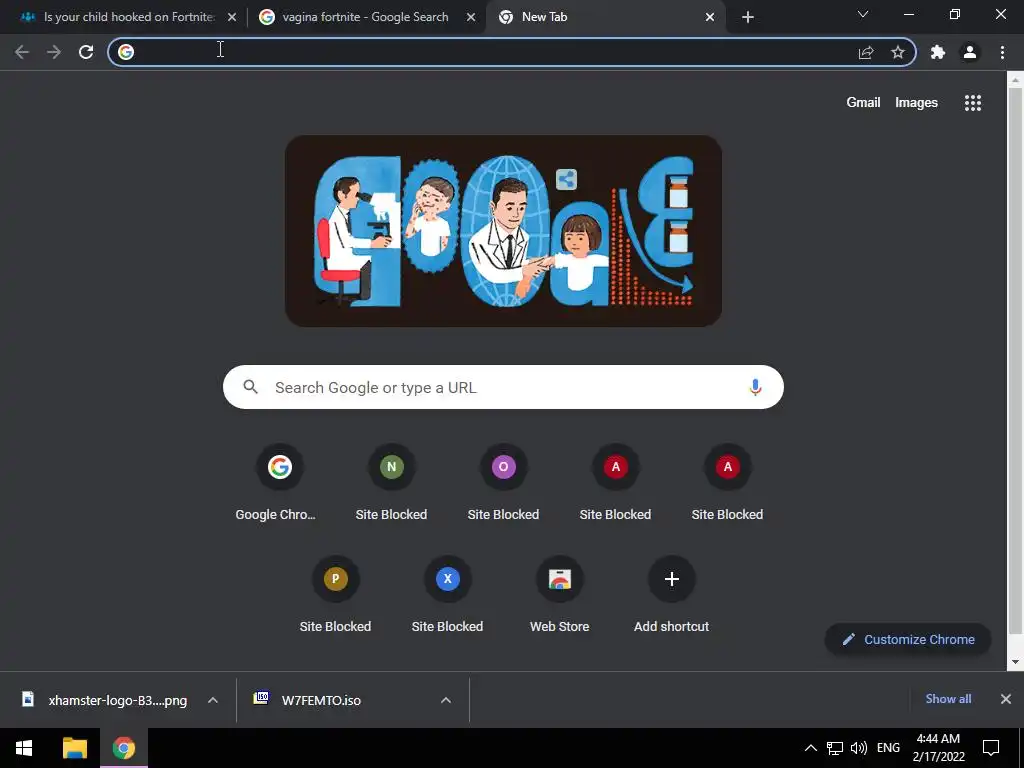Expand options for W7FEMTO.iso download
The image size is (1024, 768).
(x=446, y=700)
